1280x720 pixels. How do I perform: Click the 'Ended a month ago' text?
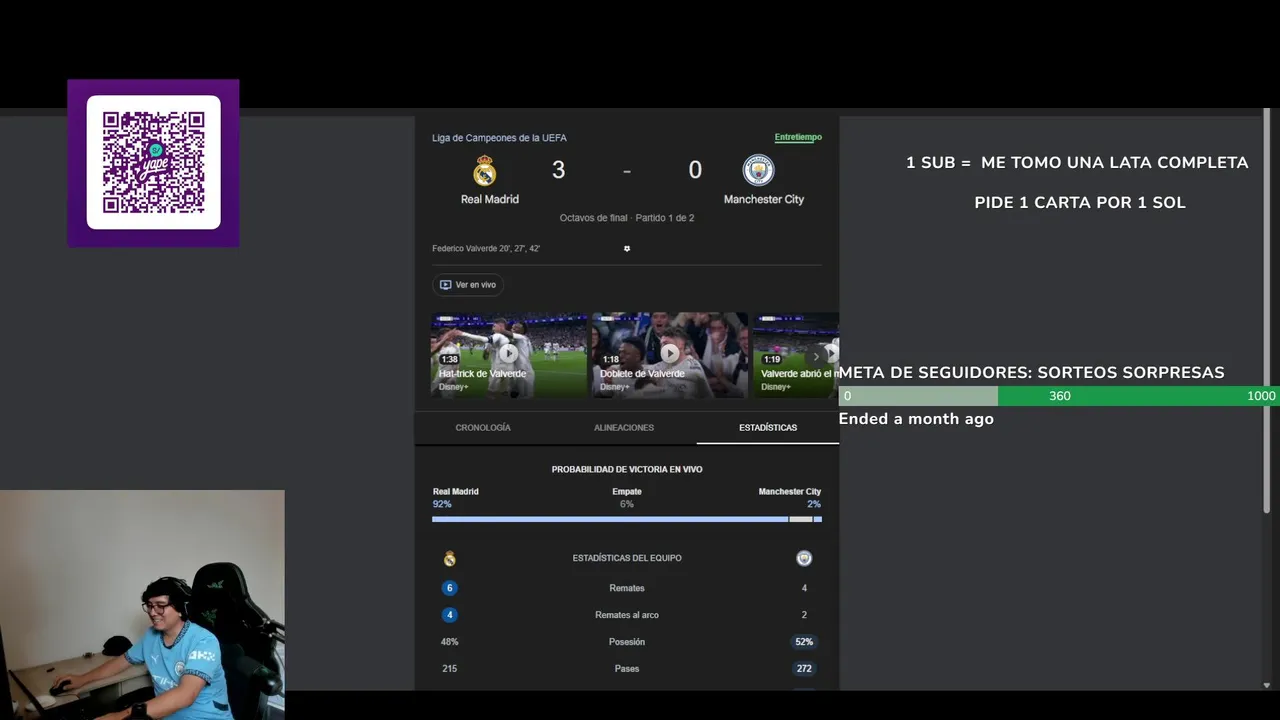[916, 419]
